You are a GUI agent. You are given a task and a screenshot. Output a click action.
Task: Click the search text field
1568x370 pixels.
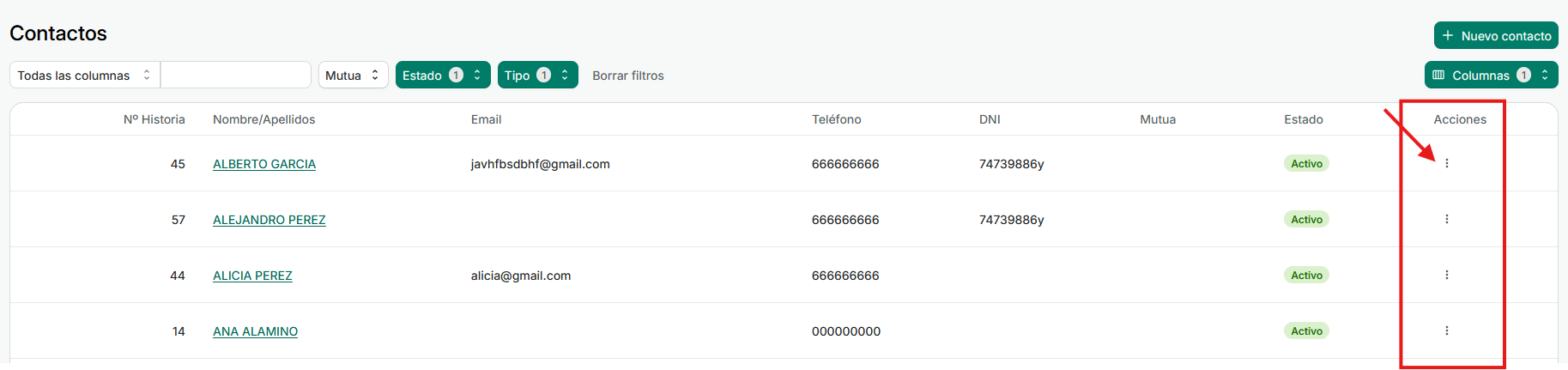[x=236, y=76]
